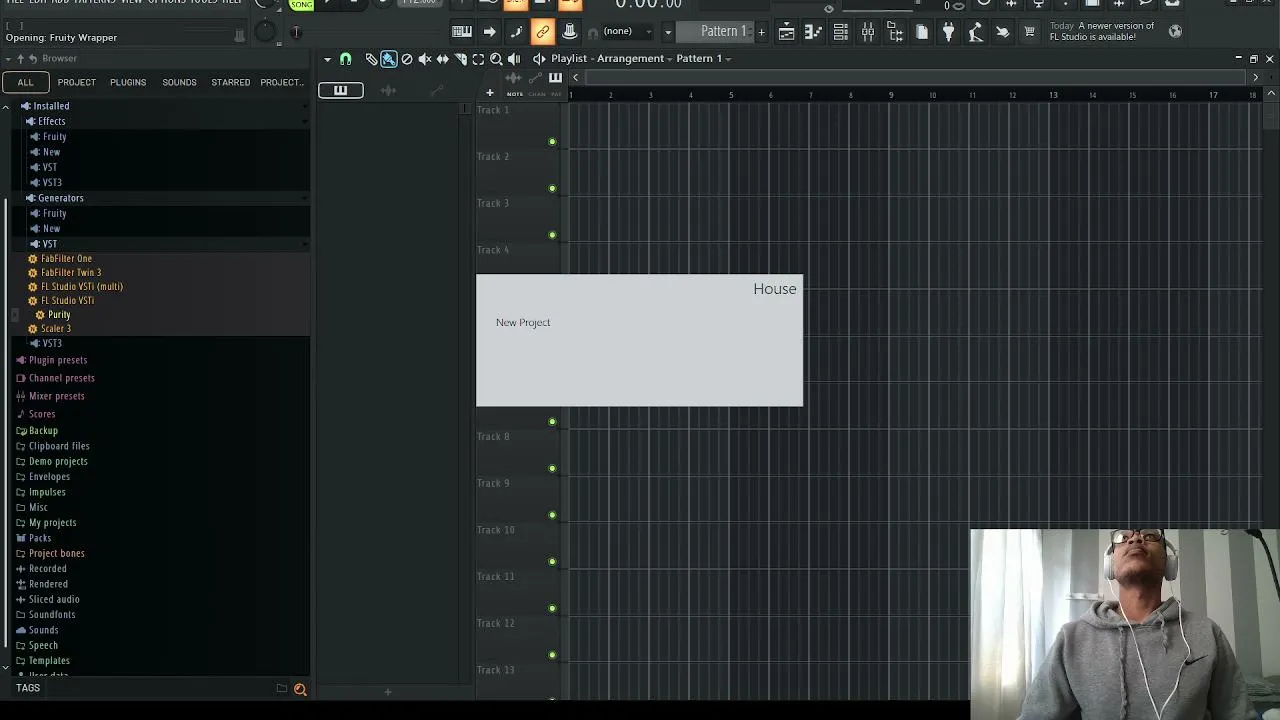Choose the Select tool in Playlist toolbar
This screenshot has height=720, width=1280.
478,59
